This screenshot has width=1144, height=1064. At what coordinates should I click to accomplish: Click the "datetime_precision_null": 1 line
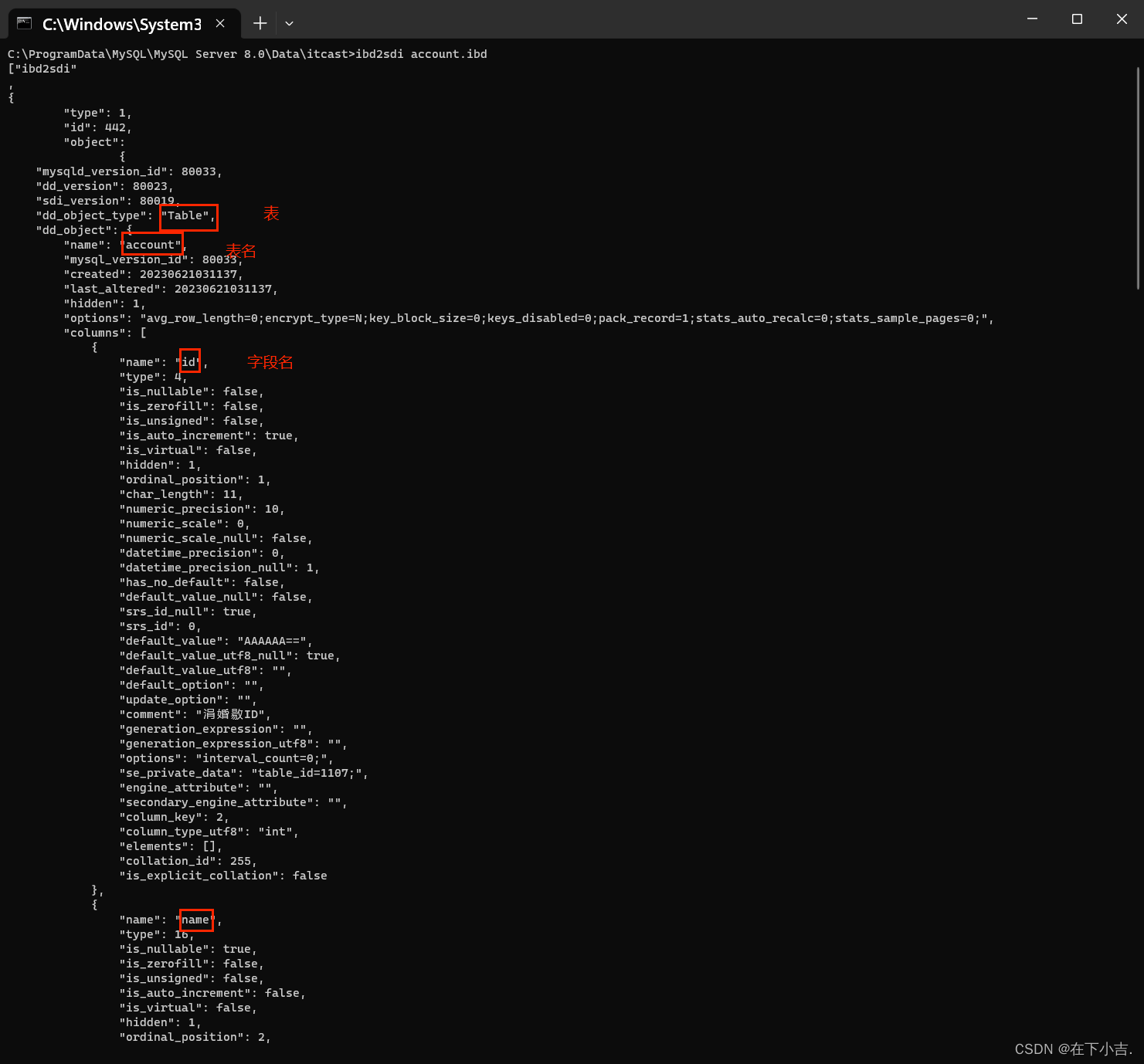pos(219,568)
